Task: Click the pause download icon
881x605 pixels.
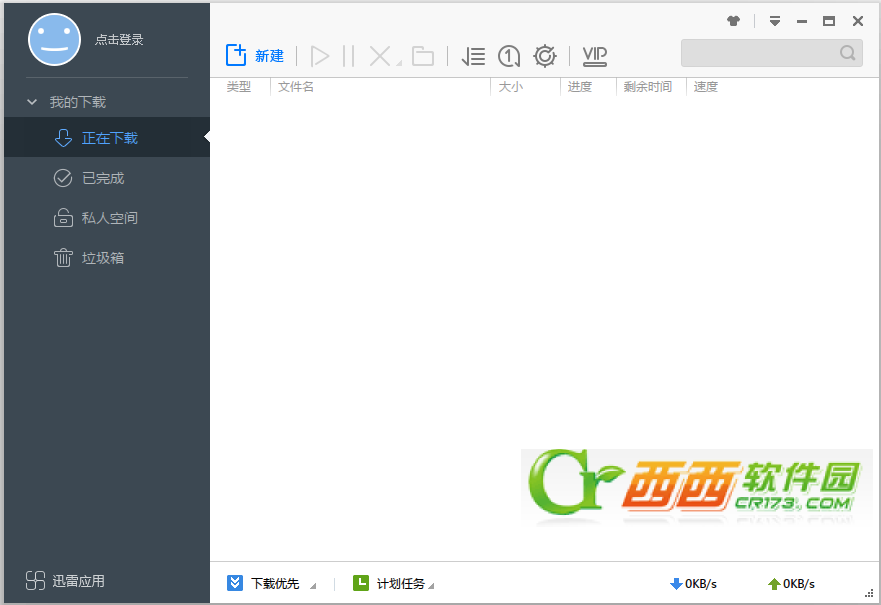Action: point(348,56)
